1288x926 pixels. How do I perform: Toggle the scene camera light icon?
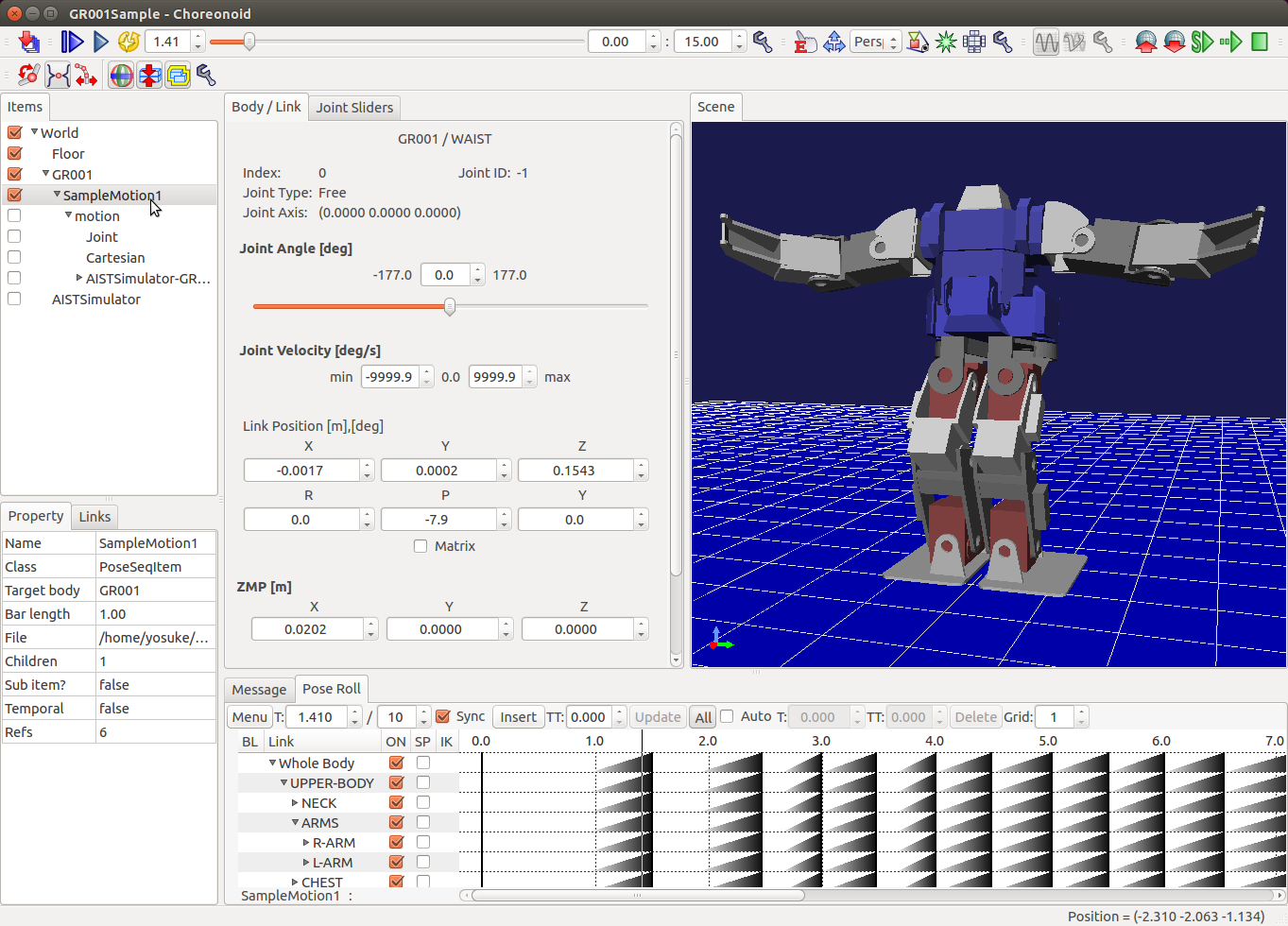pos(918,42)
